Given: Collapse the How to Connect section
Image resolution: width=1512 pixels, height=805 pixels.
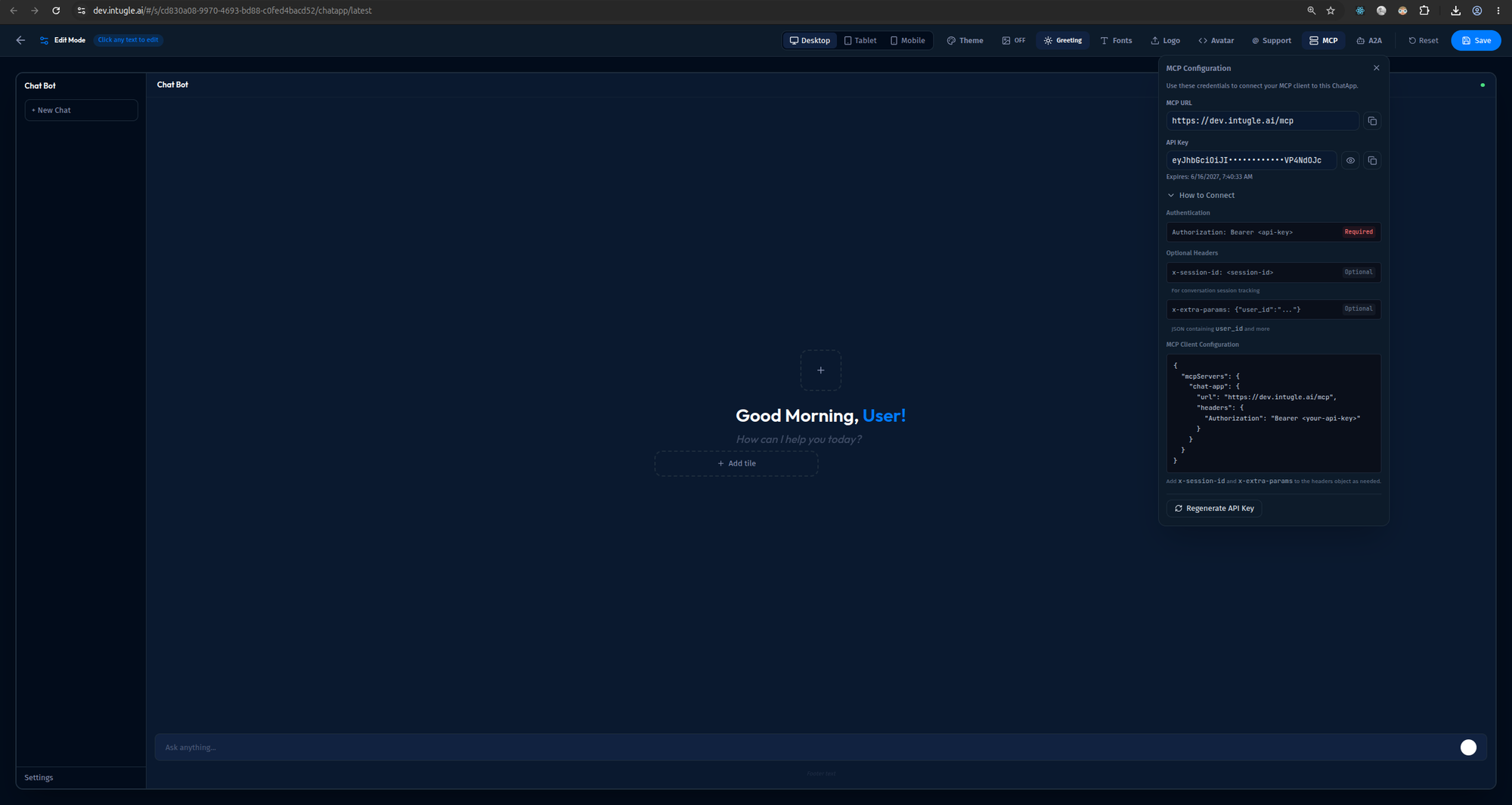Looking at the screenshot, I should tap(1201, 195).
